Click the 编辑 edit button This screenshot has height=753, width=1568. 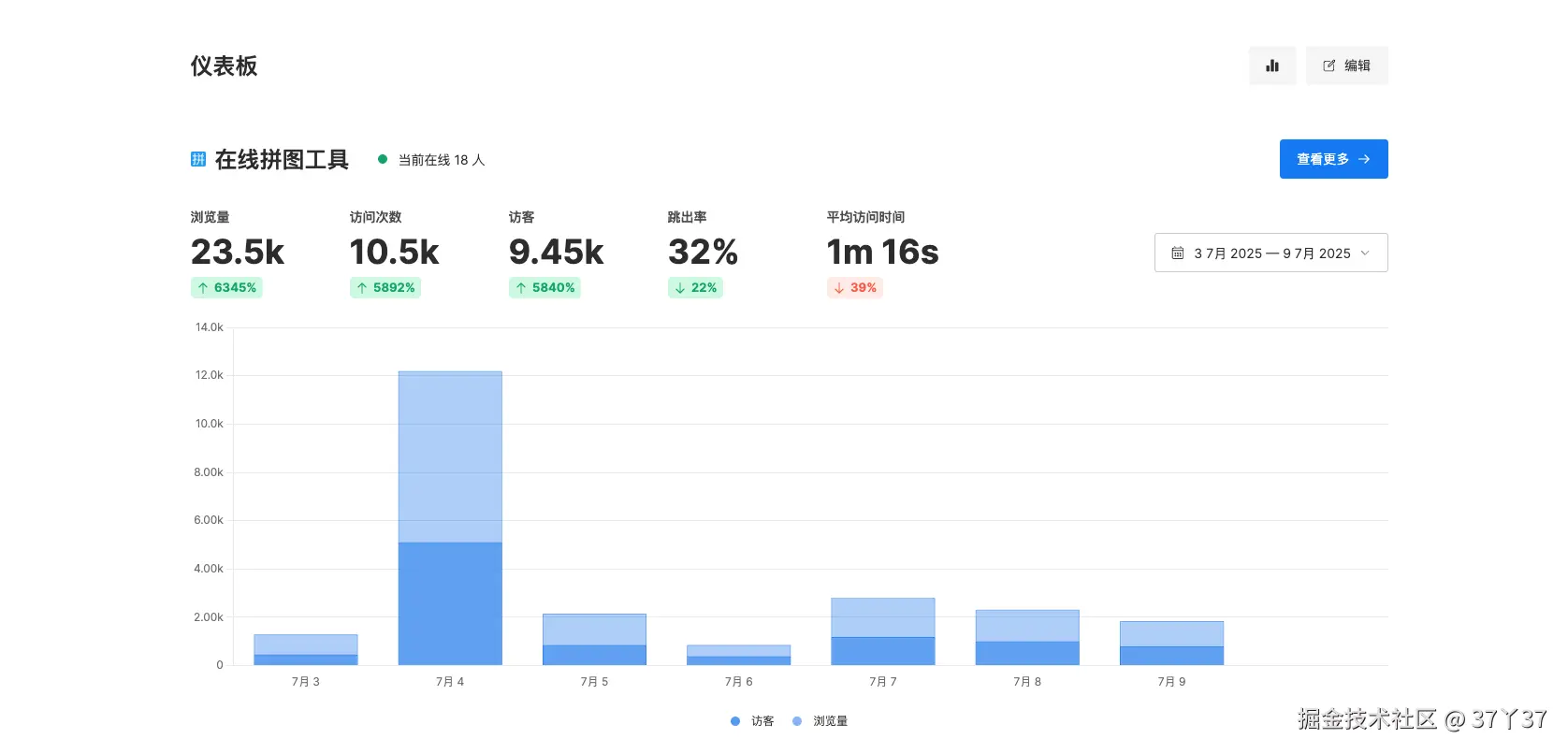(1347, 65)
